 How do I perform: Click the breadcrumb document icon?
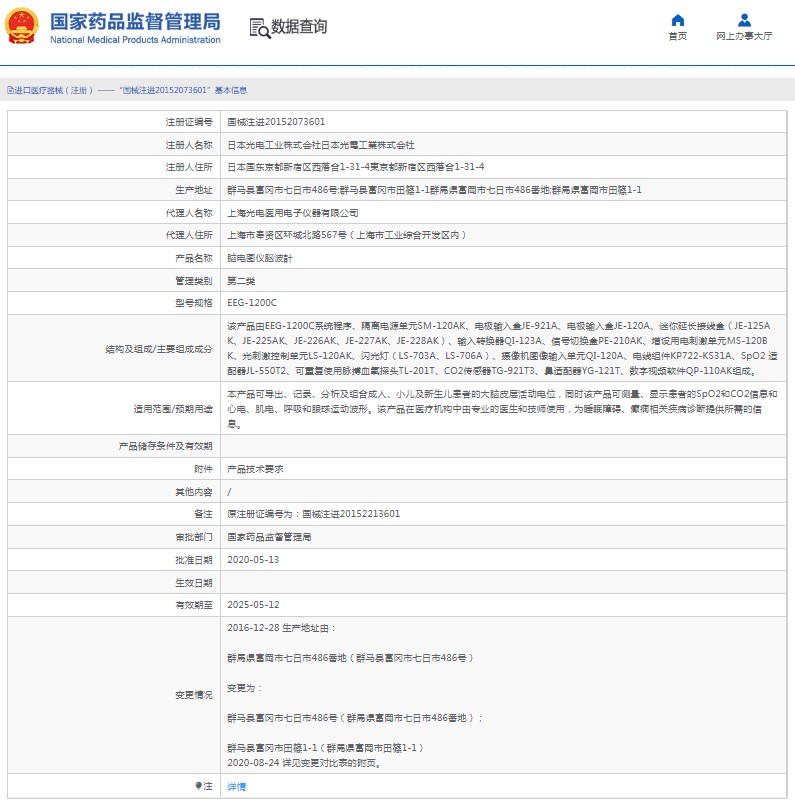(10, 90)
